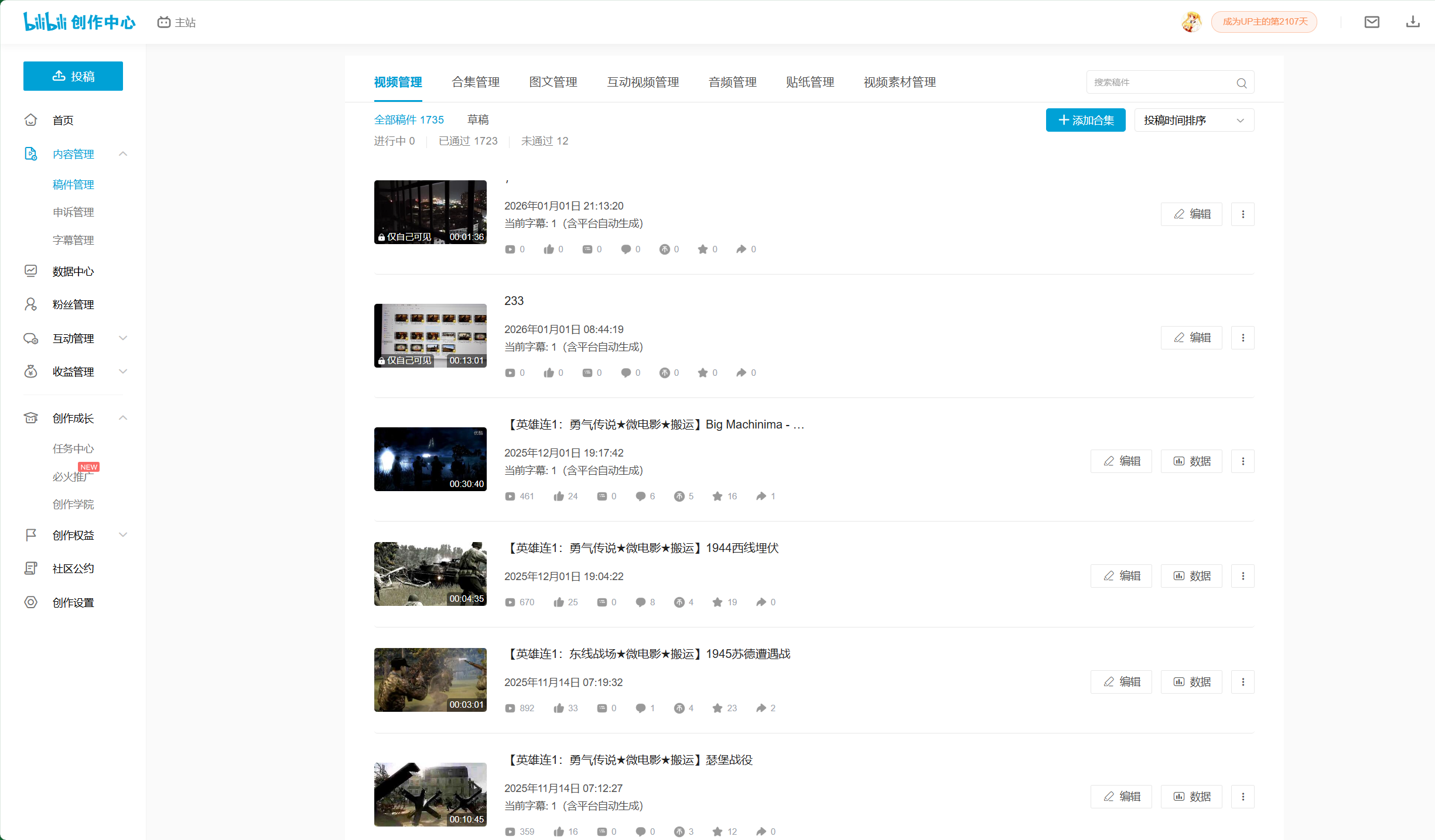Open the three-dot menu on the 233 video
Screen dimensions: 1435x840
pyautogui.click(x=1243, y=338)
